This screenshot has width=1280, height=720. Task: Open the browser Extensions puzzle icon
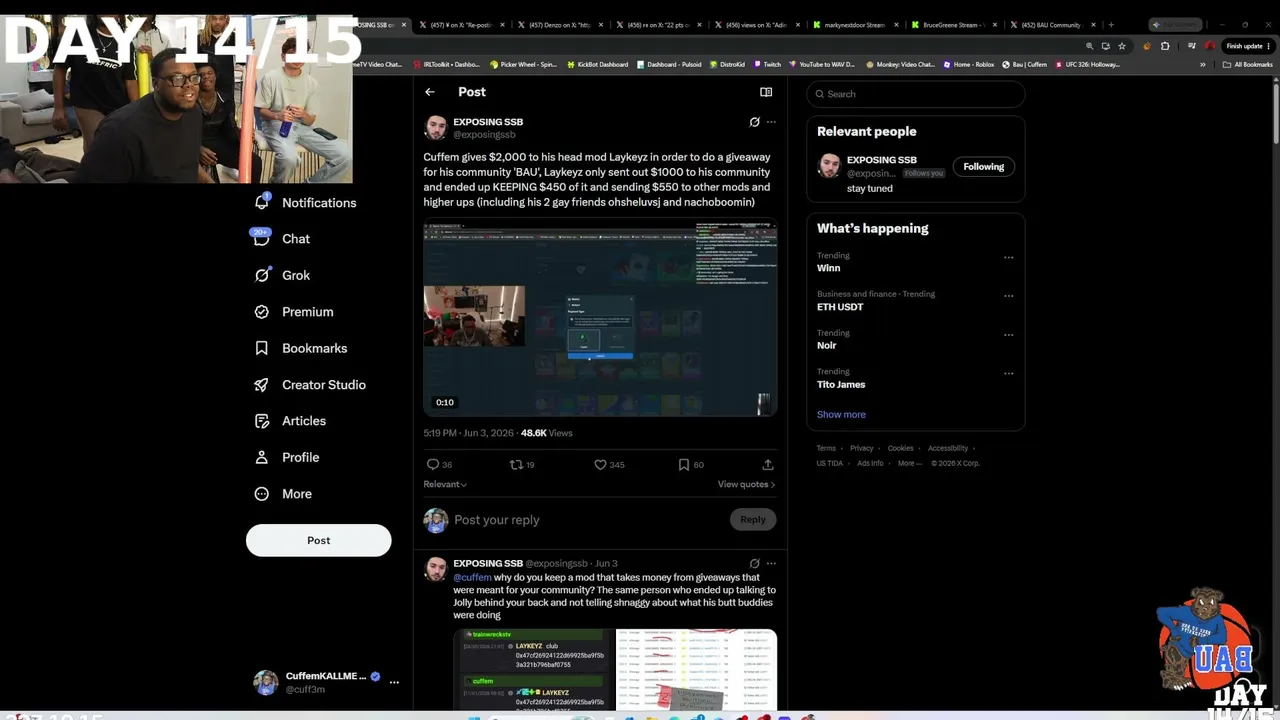coord(1165,46)
